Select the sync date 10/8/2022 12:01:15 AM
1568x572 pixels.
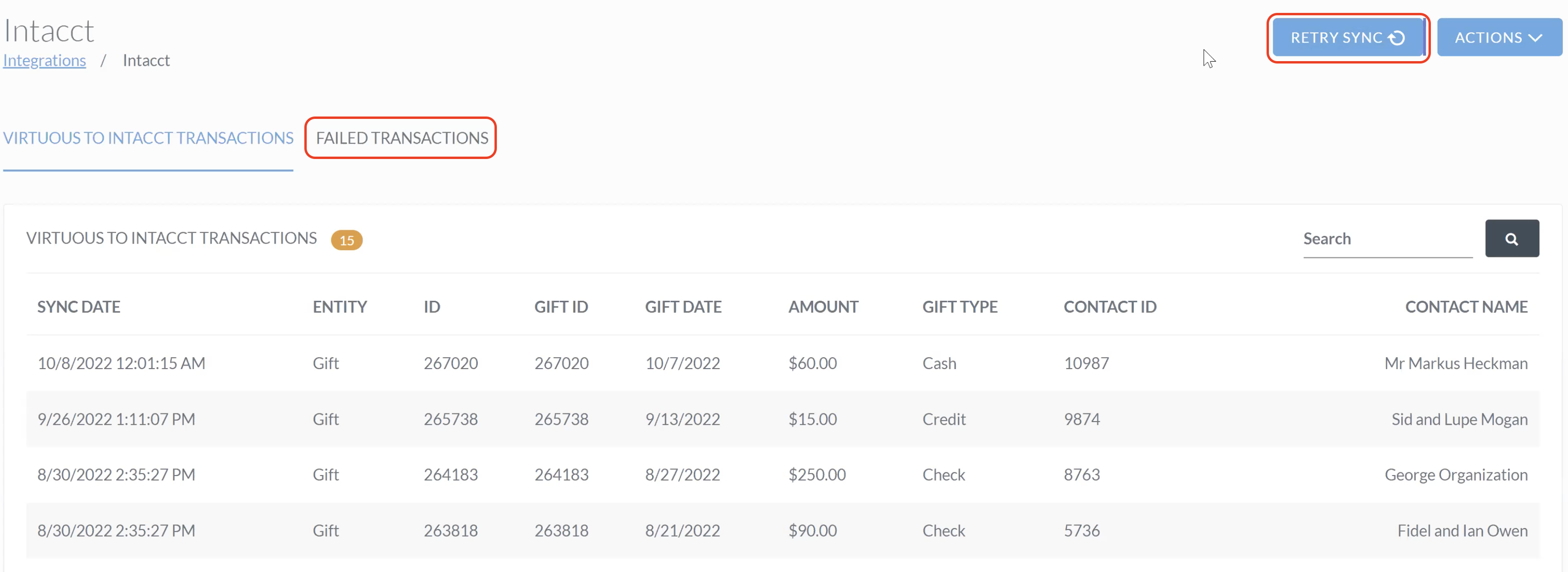[x=121, y=363]
